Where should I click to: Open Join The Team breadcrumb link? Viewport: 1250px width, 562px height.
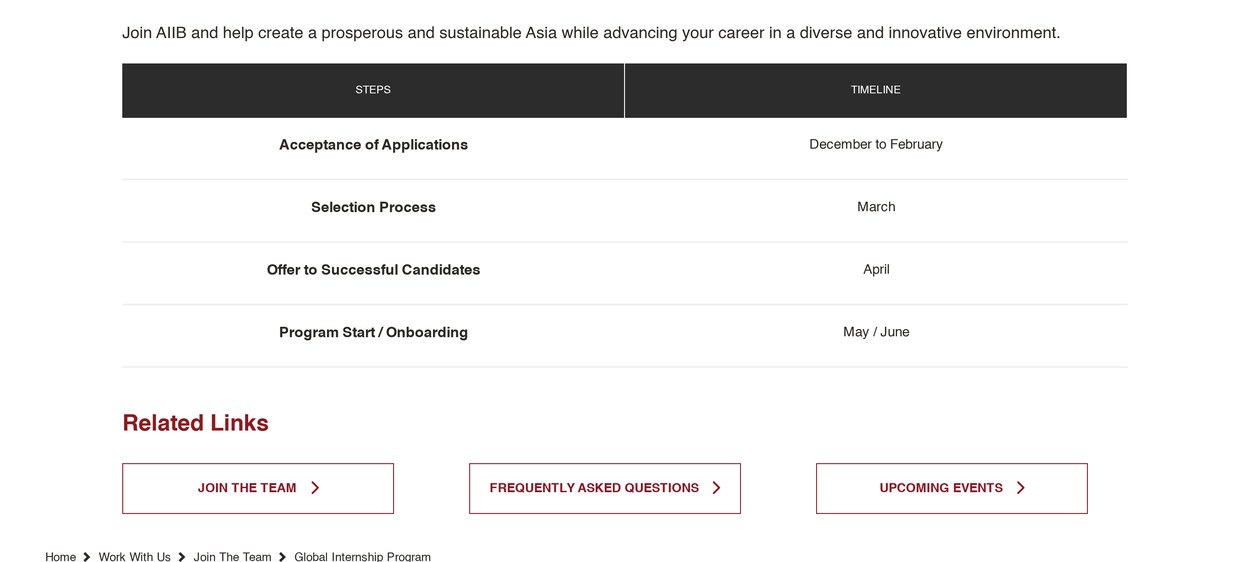[x=232, y=557]
